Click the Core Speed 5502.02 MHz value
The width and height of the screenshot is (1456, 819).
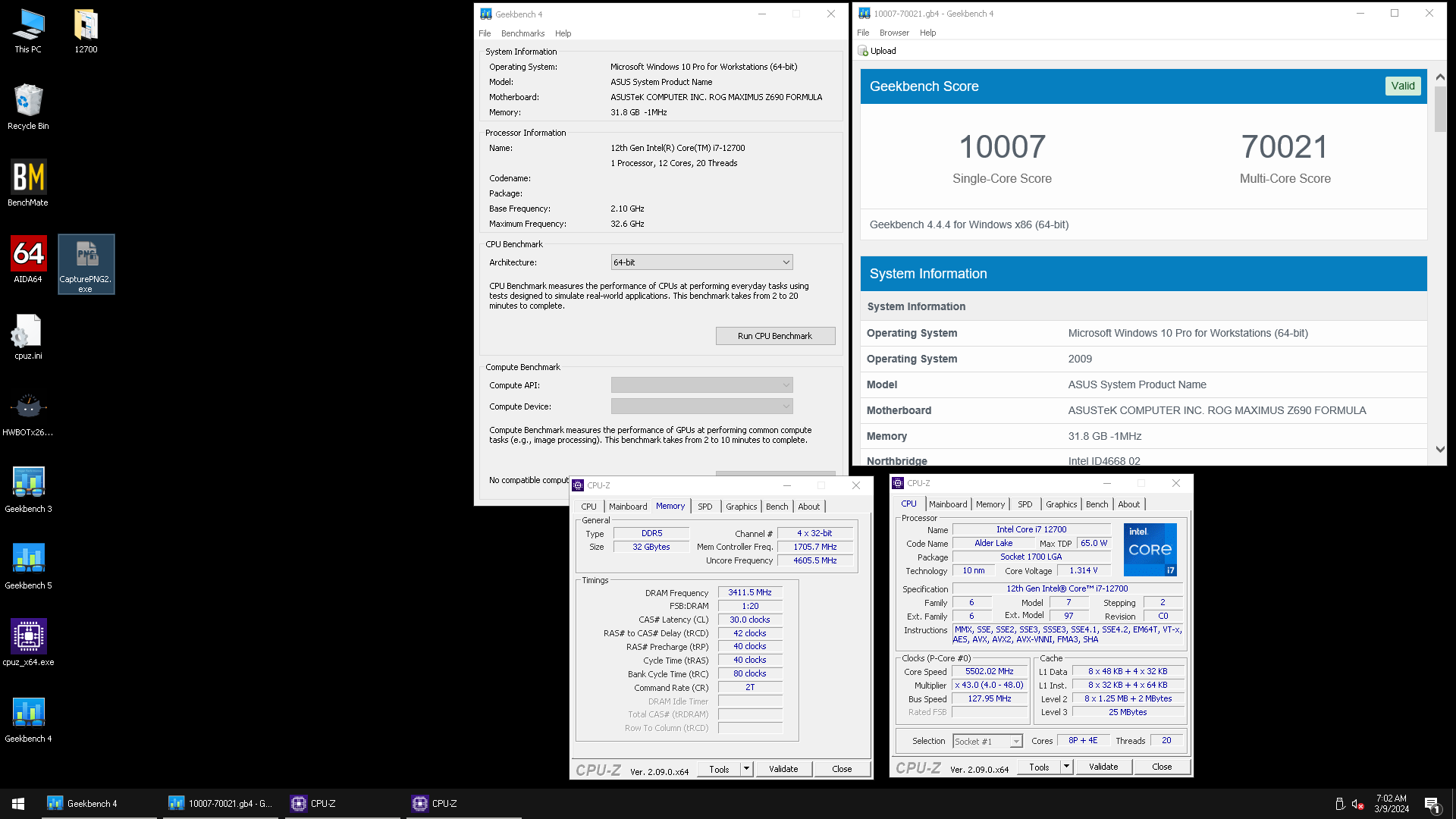[x=989, y=672]
